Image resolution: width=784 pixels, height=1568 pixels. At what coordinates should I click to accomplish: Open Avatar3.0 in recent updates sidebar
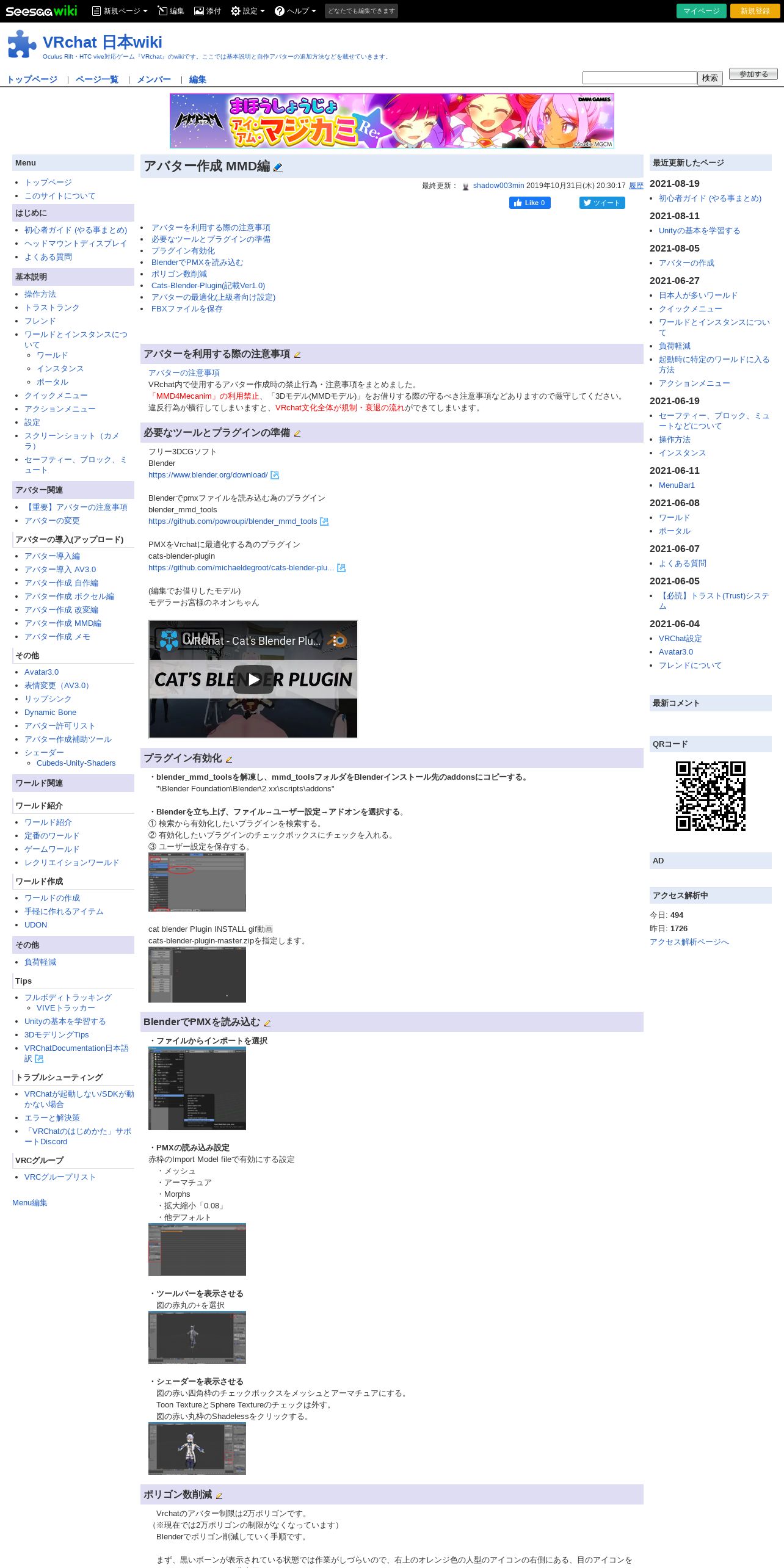(676, 652)
